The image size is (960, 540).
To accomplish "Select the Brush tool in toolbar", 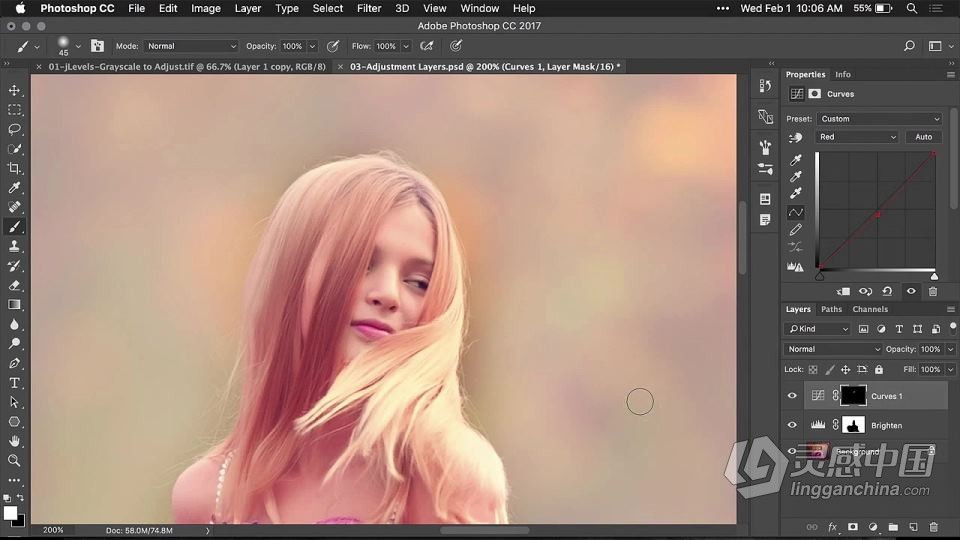I will pos(14,227).
